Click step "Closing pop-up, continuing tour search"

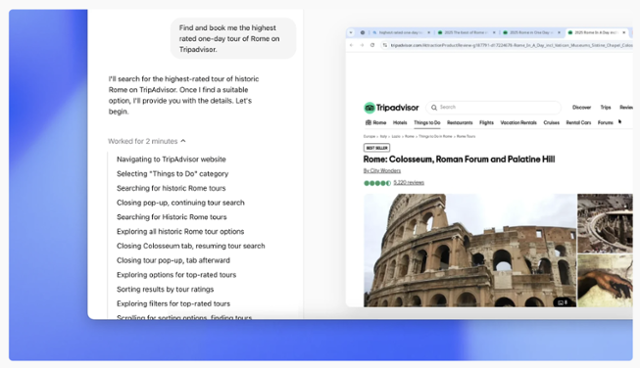pyautogui.click(x=180, y=202)
